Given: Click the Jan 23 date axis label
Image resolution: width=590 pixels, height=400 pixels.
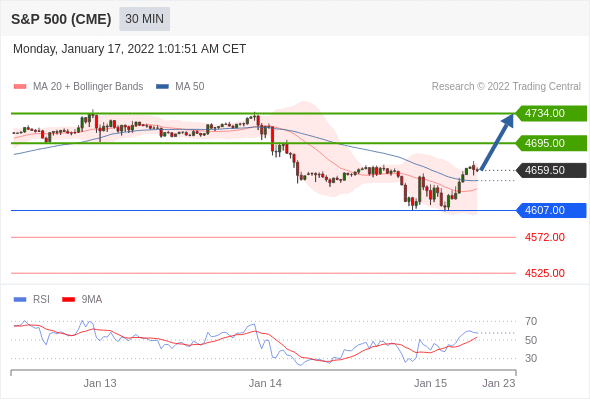Looking at the screenshot, I should [499, 383].
